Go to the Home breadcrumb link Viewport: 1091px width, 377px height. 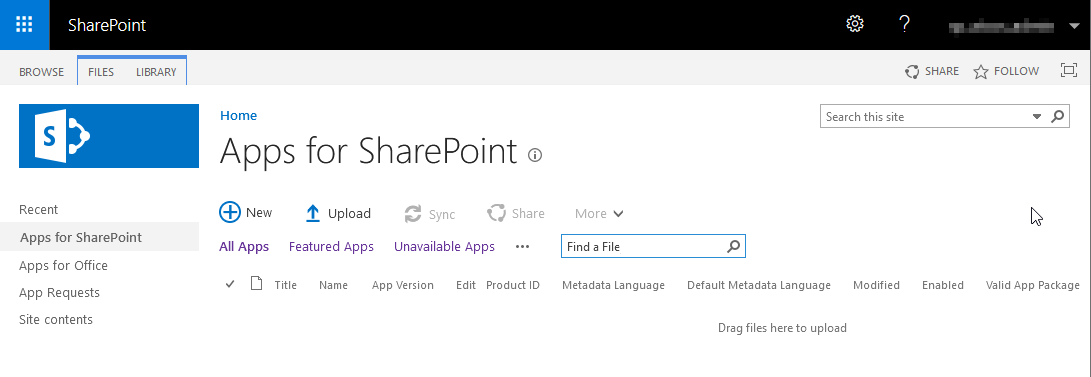pyautogui.click(x=239, y=115)
